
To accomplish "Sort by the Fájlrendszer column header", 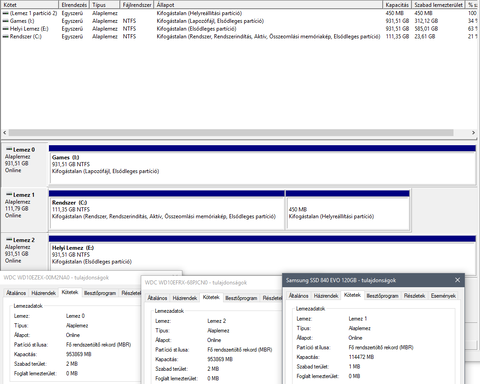I will click(x=137, y=5).
